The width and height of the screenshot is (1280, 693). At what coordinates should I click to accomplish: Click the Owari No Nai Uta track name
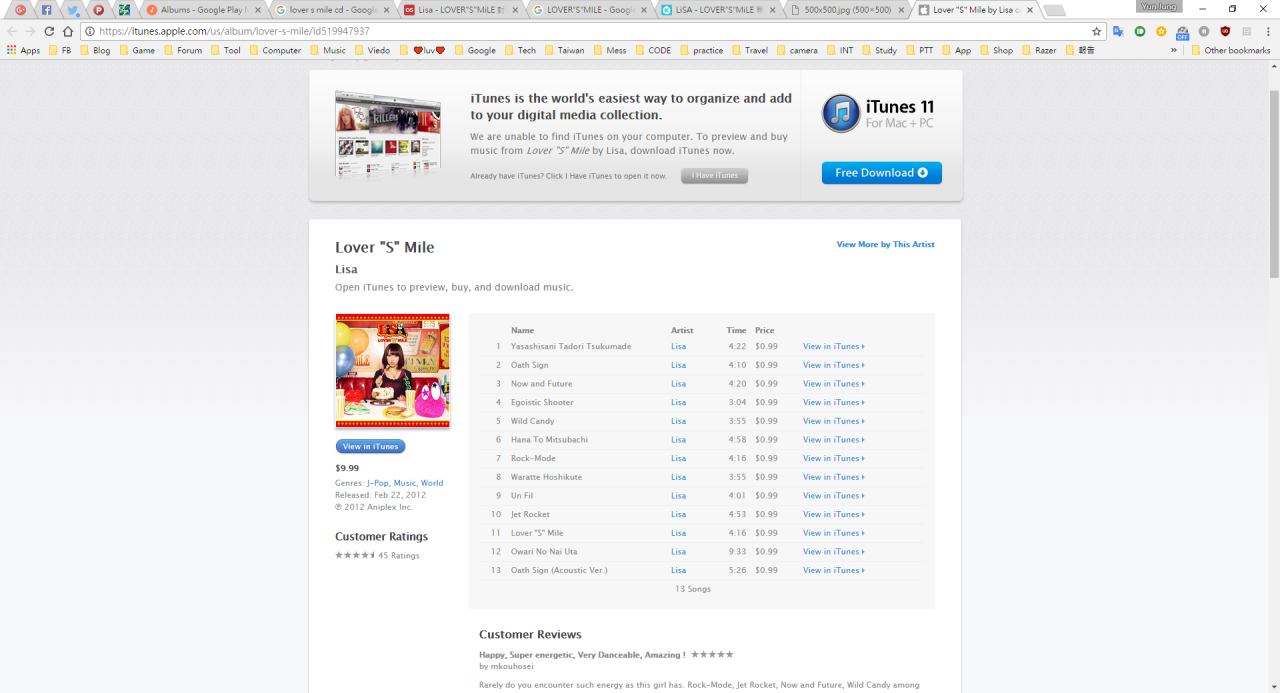tap(543, 551)
